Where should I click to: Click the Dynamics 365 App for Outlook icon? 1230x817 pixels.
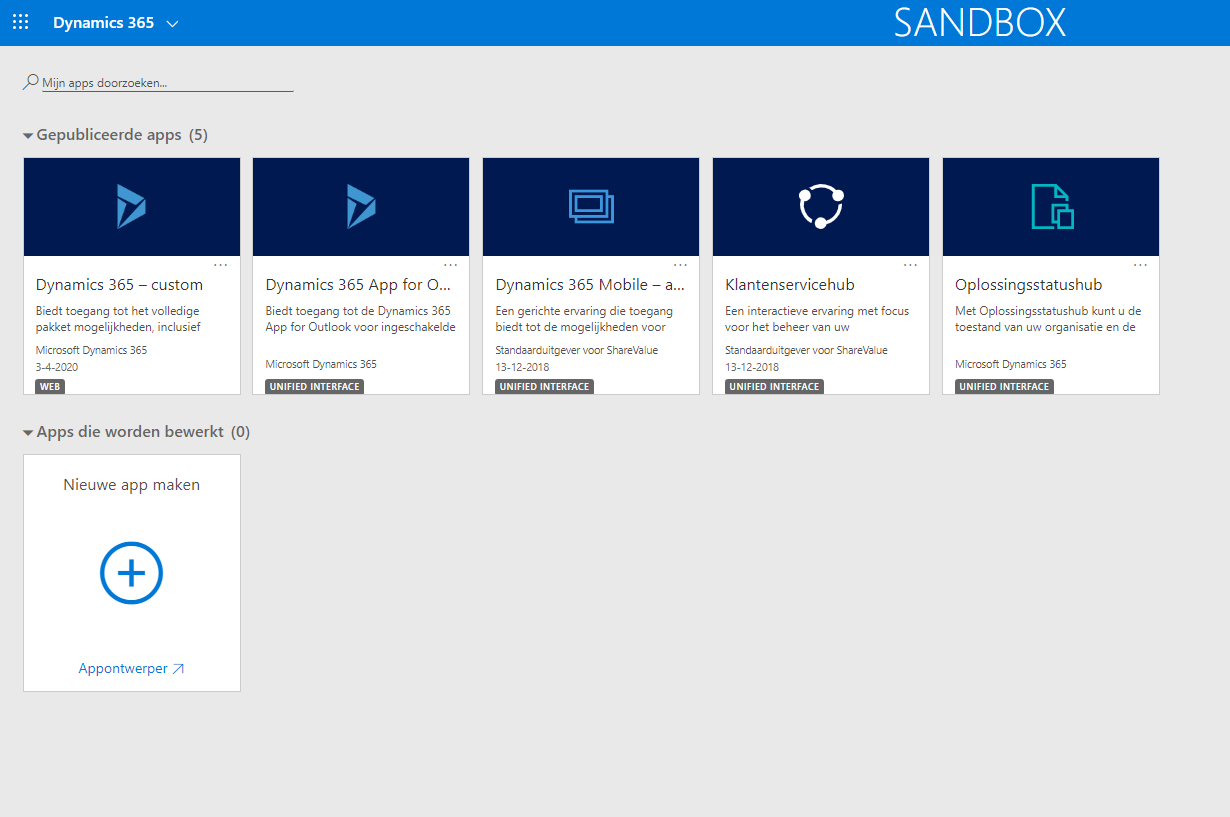[x=361, y=207]
